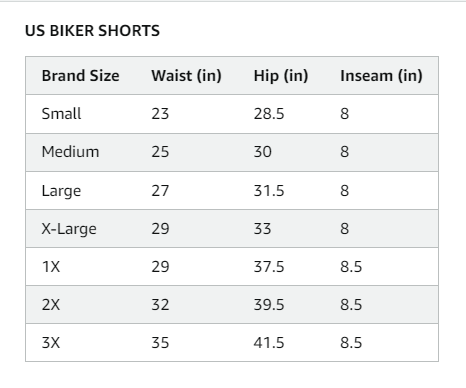The height and width of the screenshot is (388, 466).
Task: Select the 2X size row label
Action: (x=51, y=305)
